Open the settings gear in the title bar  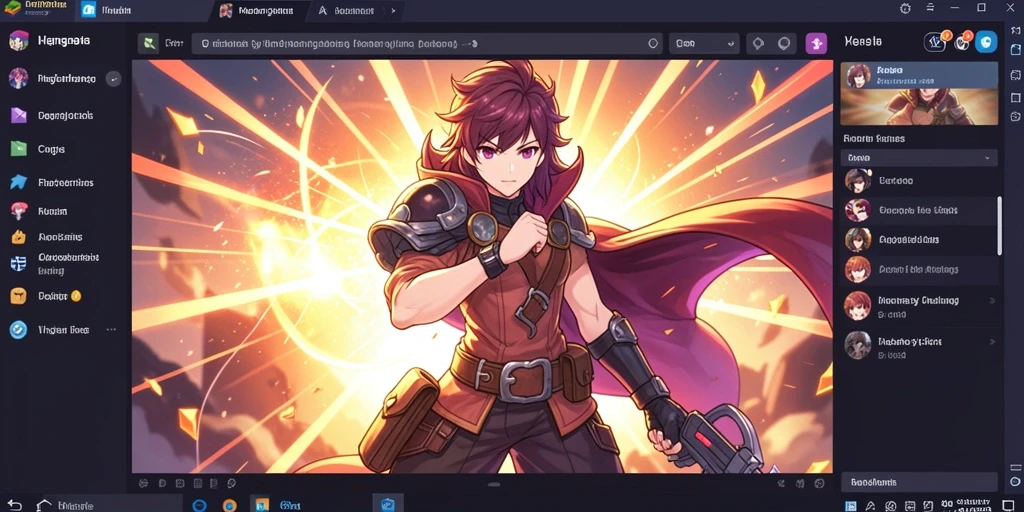coord(905,8)
